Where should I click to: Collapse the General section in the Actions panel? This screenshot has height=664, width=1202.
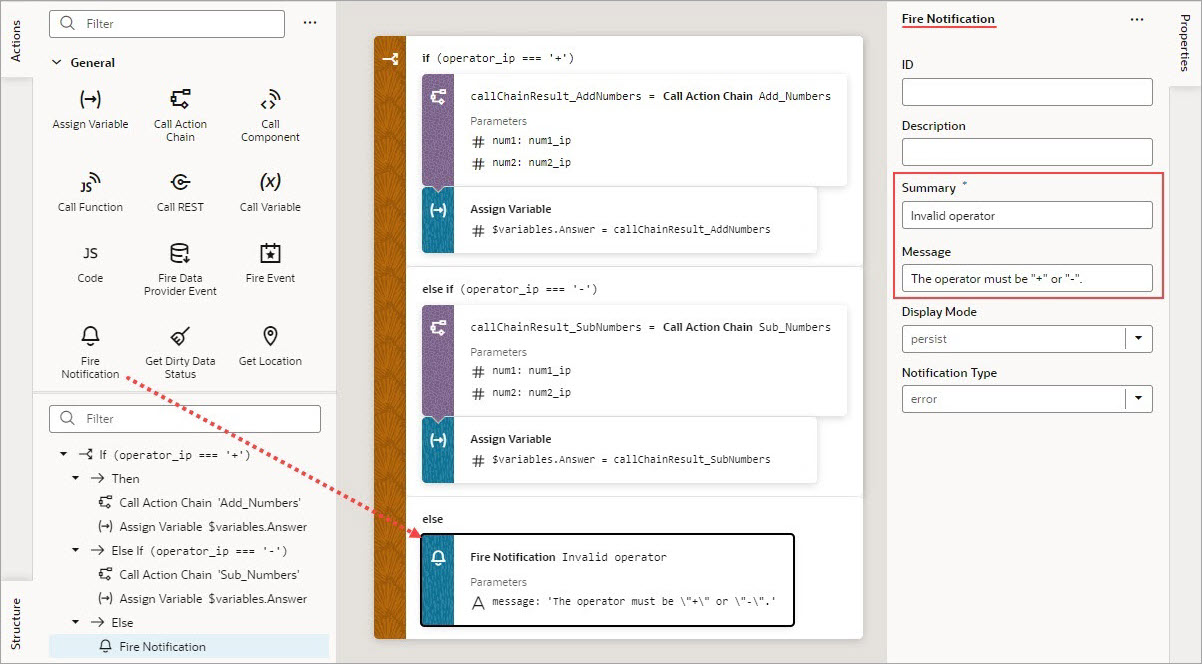tap(57, 62)
